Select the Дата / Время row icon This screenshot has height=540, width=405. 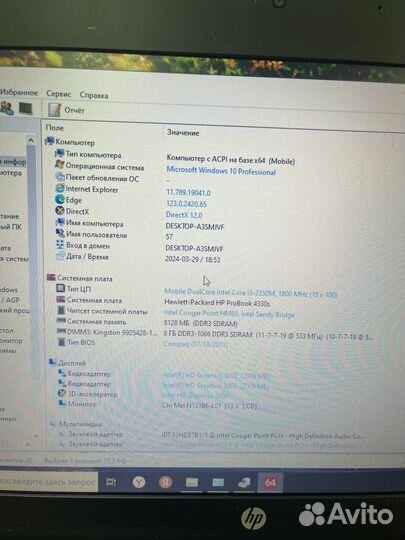[60, 256]
